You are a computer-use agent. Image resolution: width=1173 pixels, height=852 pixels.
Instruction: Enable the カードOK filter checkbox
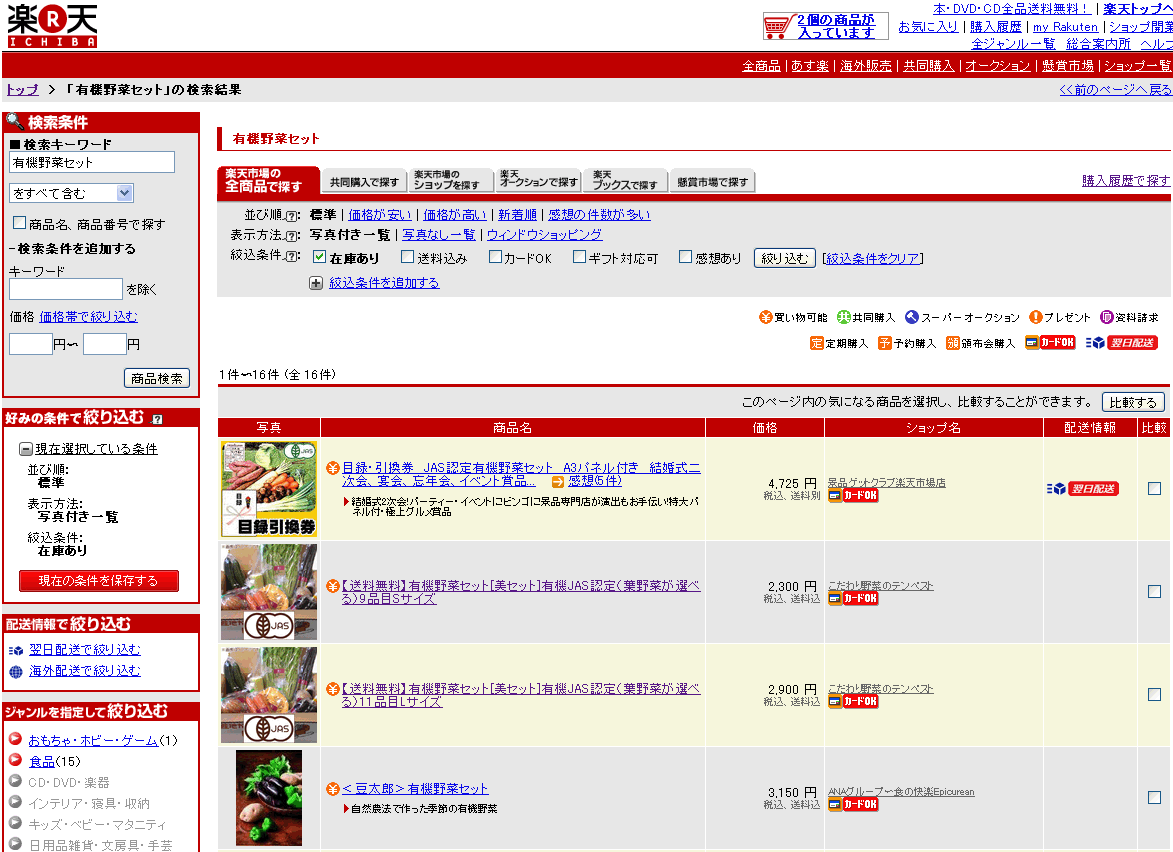[x=495, y=257]
